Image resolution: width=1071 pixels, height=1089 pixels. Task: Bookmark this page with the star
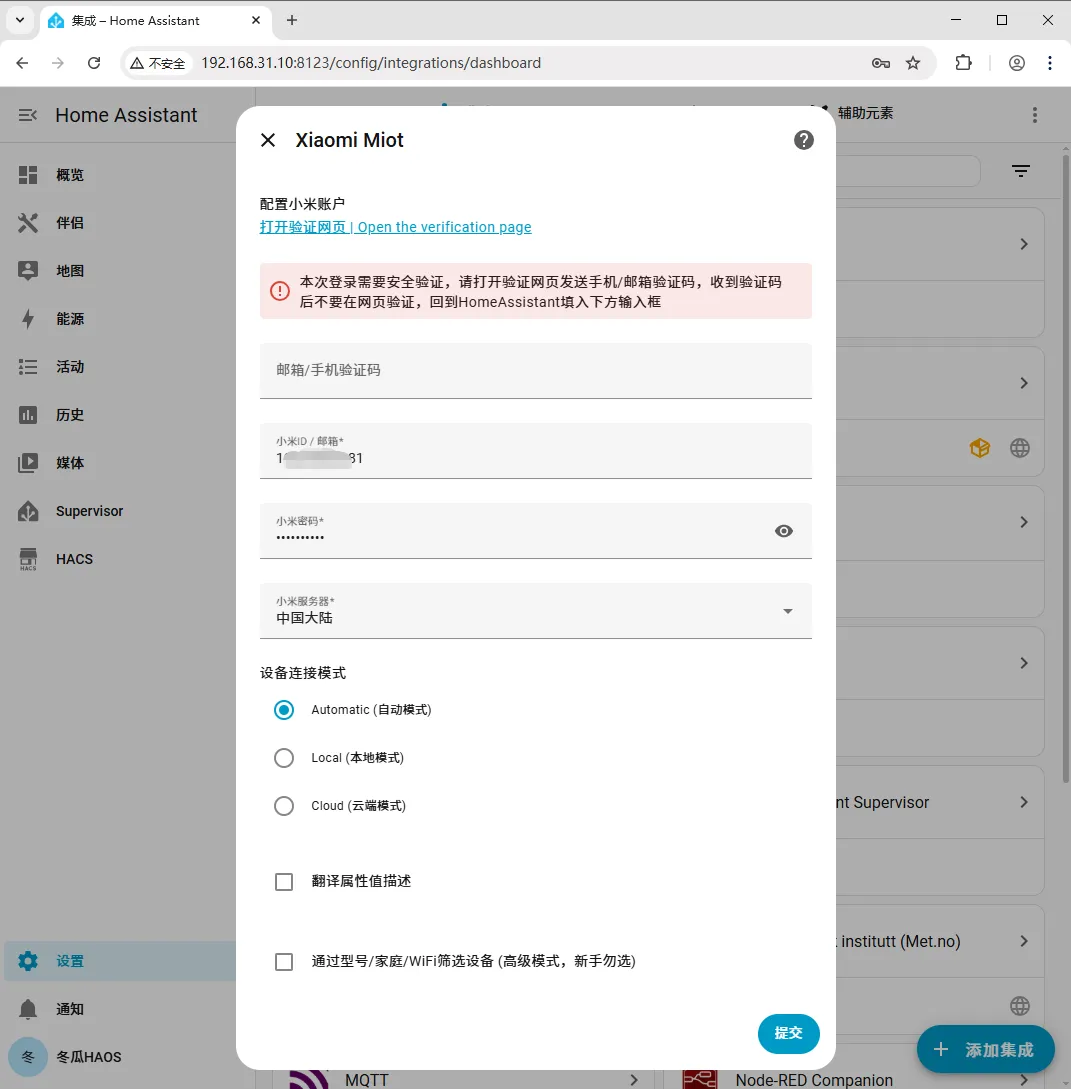tap(913, 63)
